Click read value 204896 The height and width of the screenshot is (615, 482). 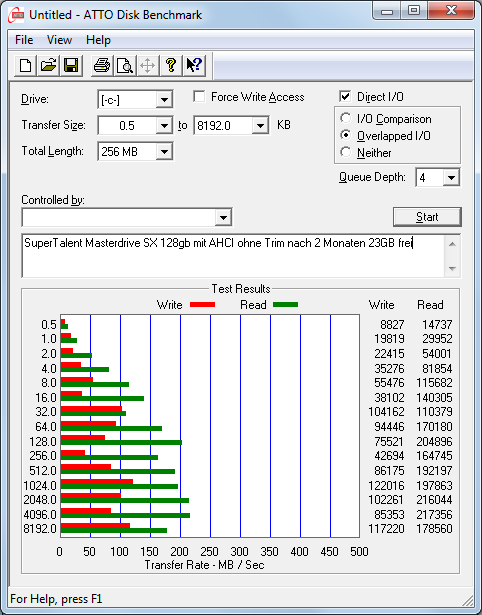click(x=434, y=442)
